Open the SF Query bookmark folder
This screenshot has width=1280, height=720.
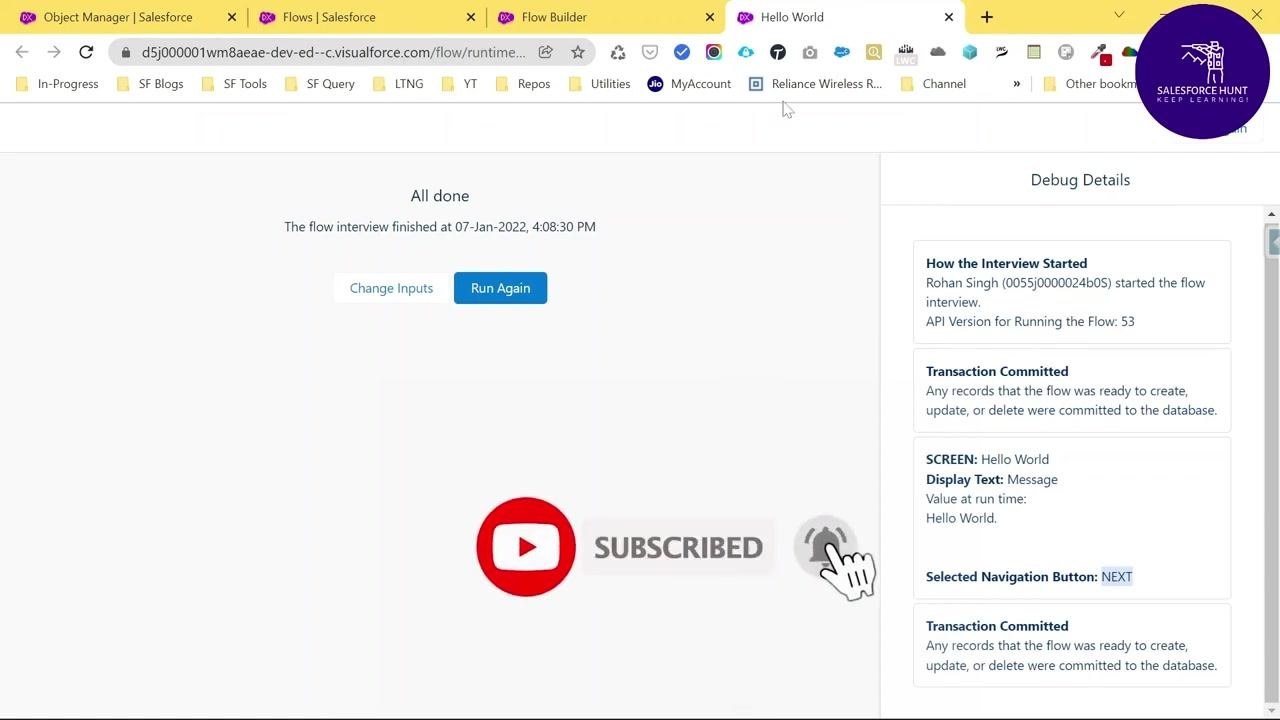click(x=320, y=84)
